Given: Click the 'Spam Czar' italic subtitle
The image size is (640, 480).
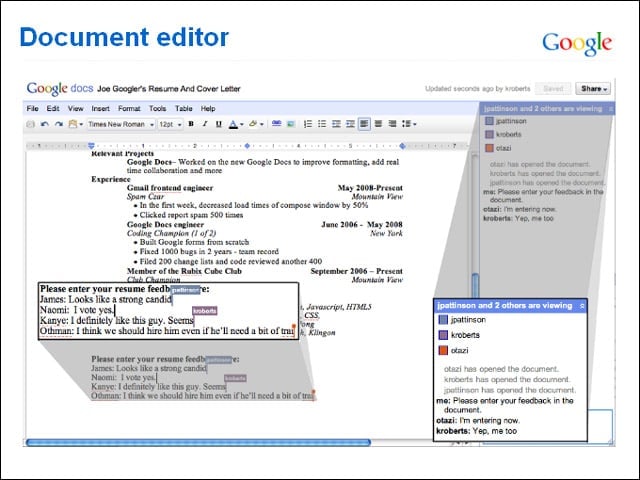Looking at the screenshot, I should (x=145, y=196).
